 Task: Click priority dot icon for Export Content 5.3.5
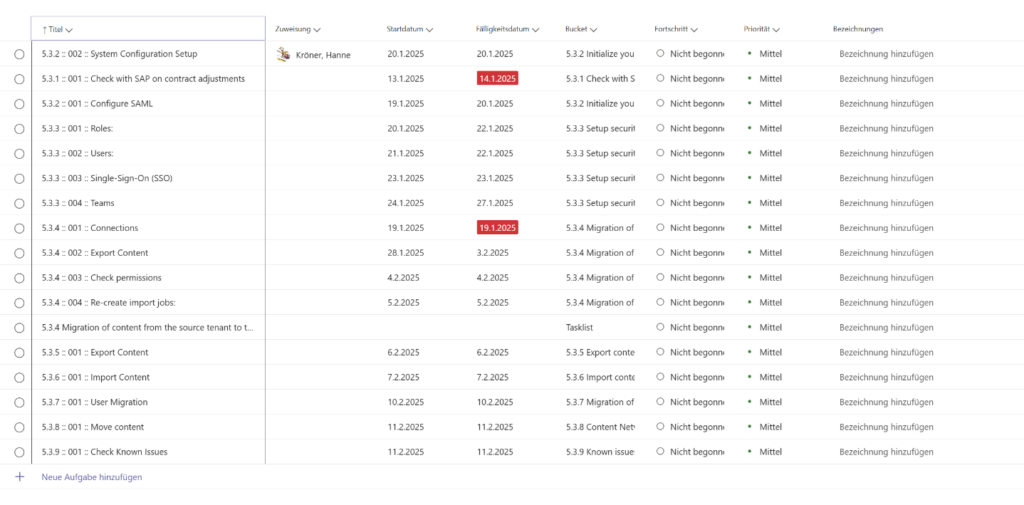click(x=749, y=352)
